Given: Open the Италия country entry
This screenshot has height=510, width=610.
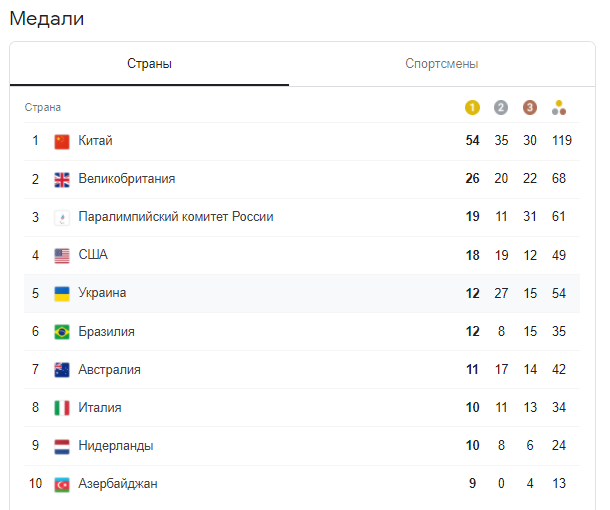Looking at the screenshot, I should coord(100,408).
